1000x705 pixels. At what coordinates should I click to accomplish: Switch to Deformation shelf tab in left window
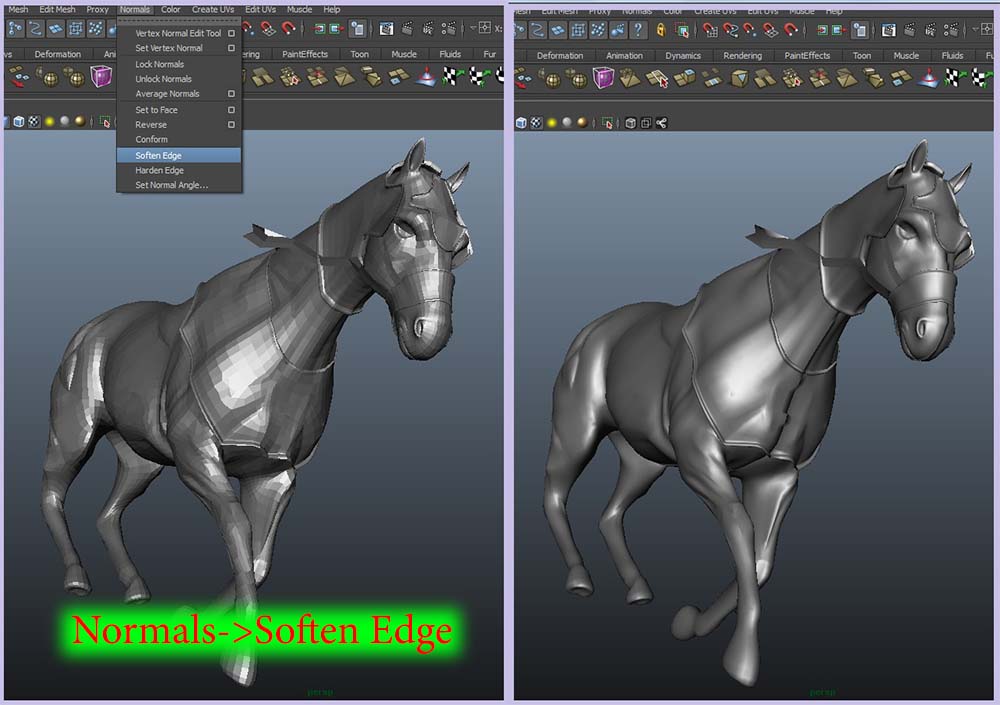tap(57, 54)
